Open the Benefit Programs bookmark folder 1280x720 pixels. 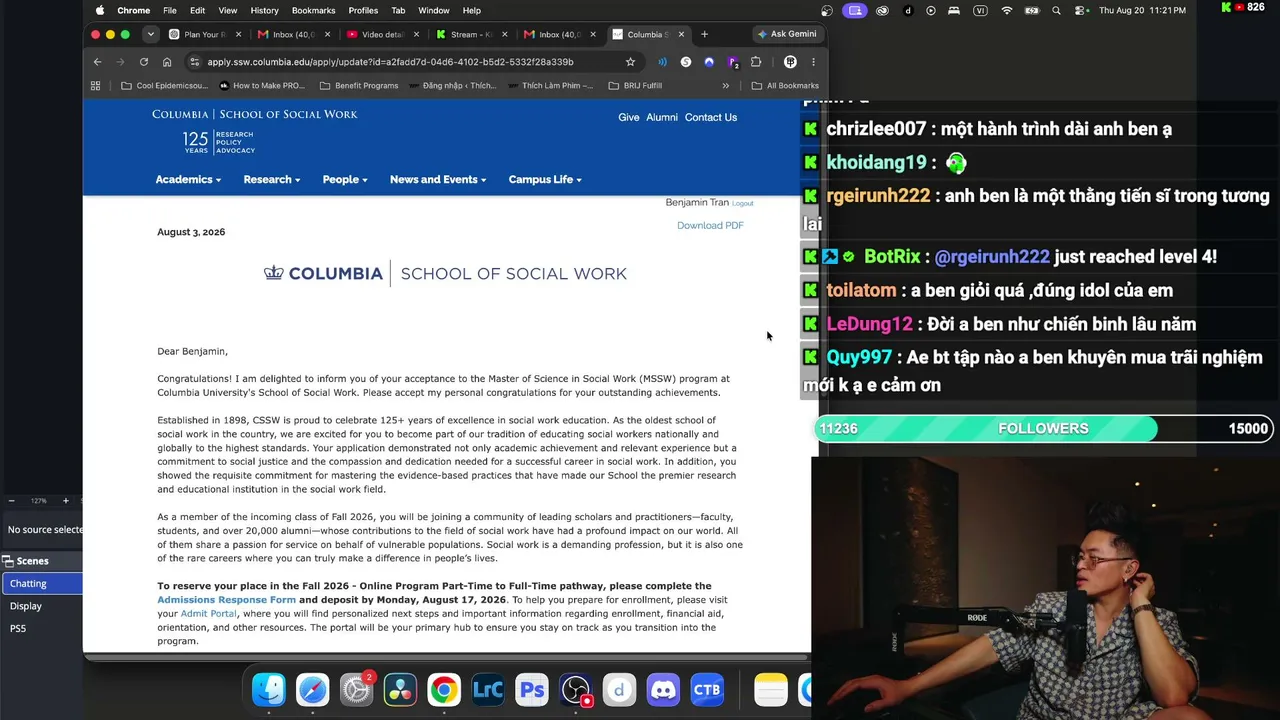coord(359,86)
